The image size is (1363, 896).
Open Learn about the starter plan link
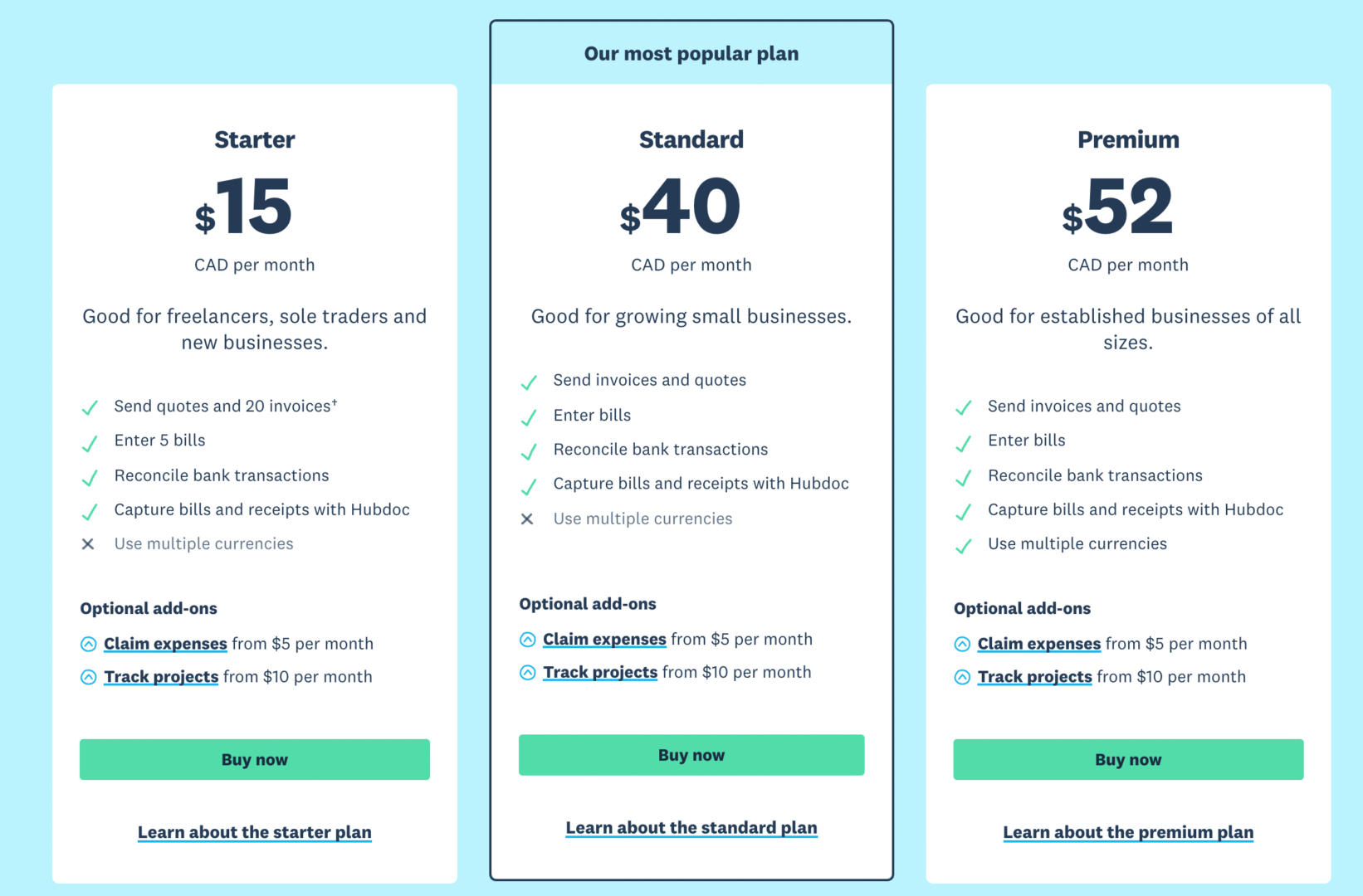(255, 832)
